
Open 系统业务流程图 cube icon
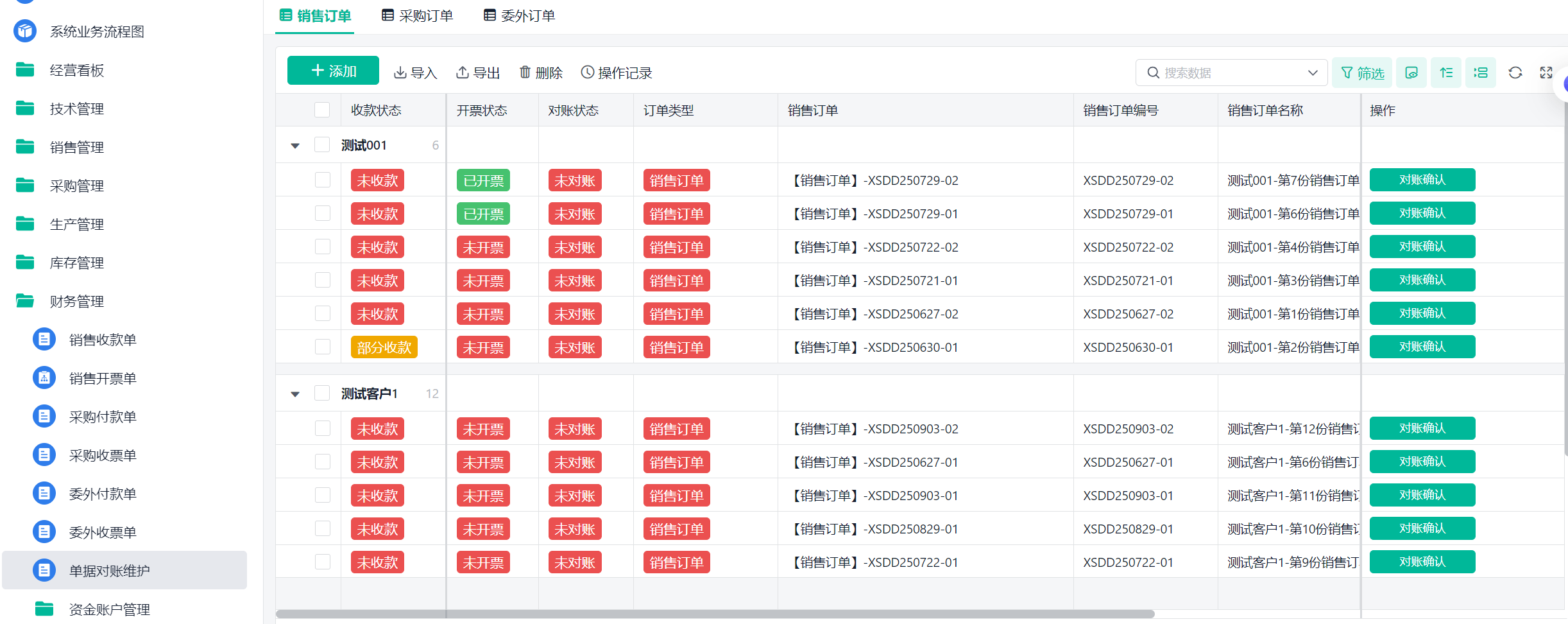click(25, 31)
